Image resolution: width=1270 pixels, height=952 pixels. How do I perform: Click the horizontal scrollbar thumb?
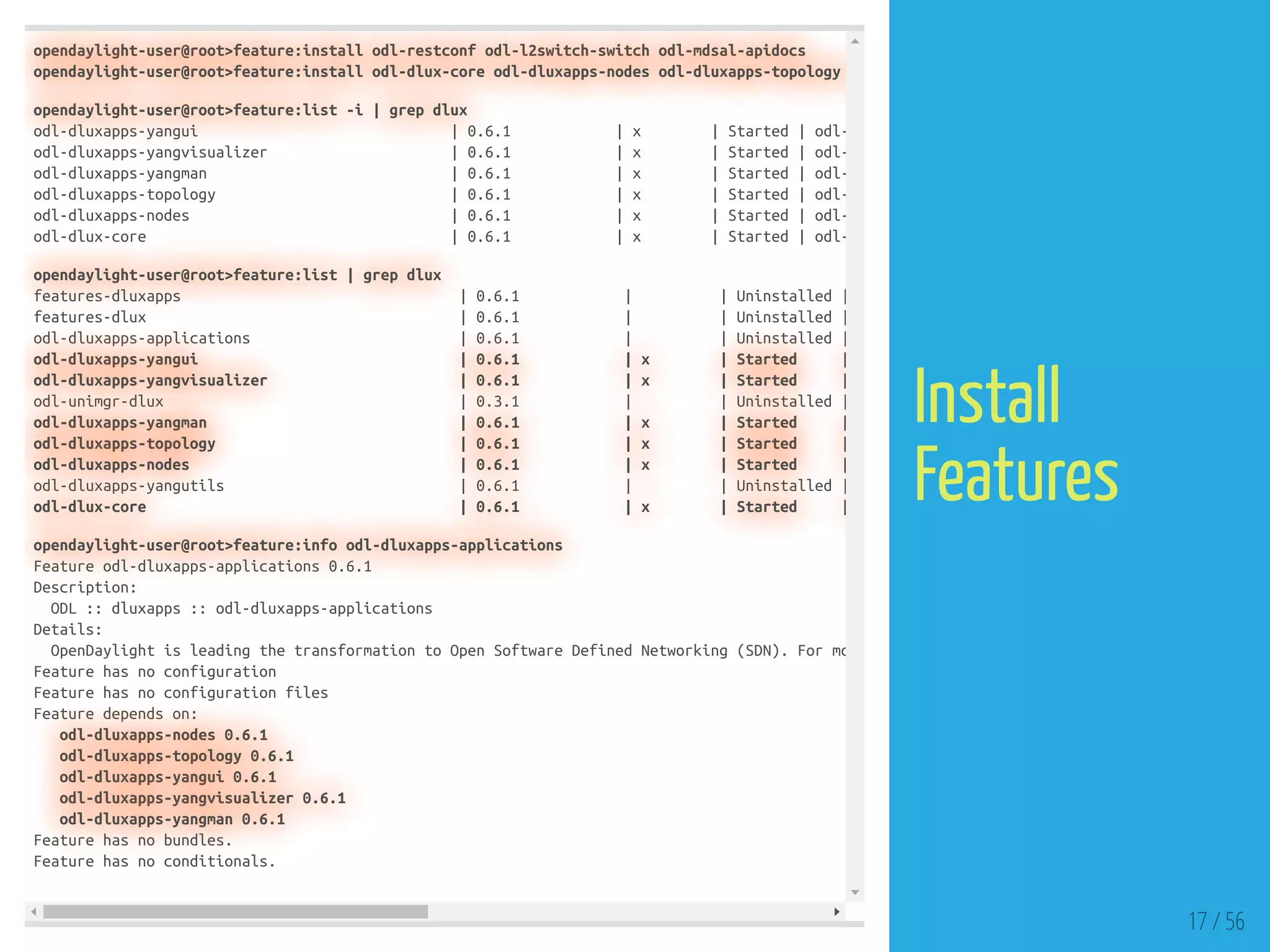(236, 912)
